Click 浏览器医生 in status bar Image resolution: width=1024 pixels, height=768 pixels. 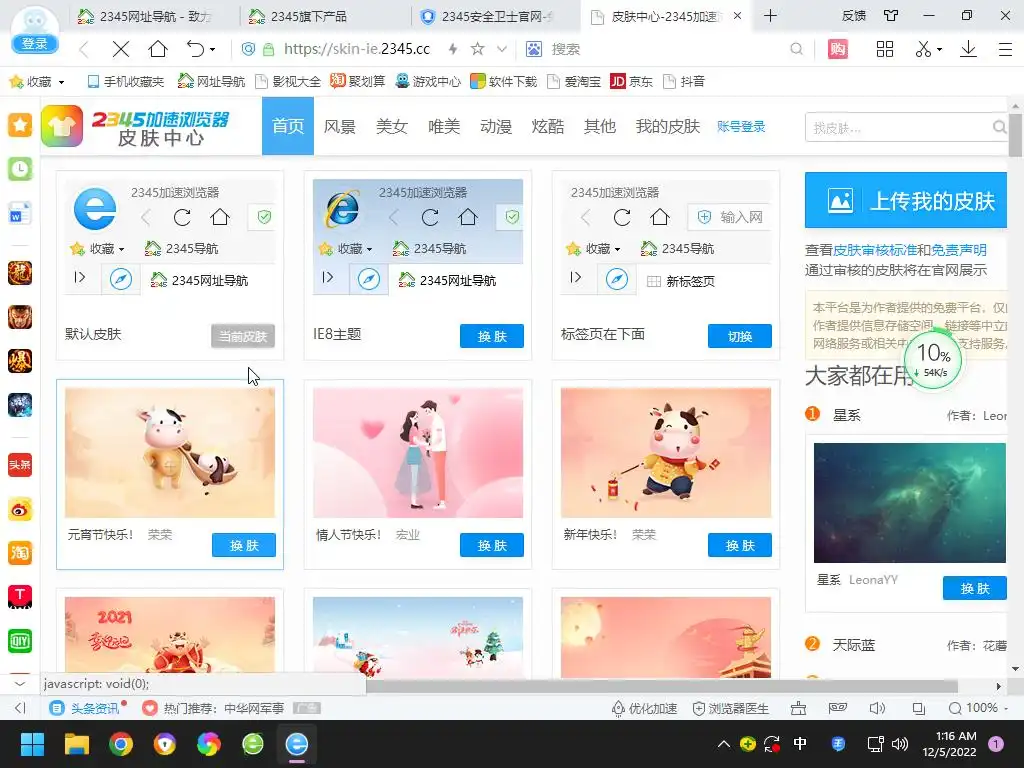[x=730, y=708]
